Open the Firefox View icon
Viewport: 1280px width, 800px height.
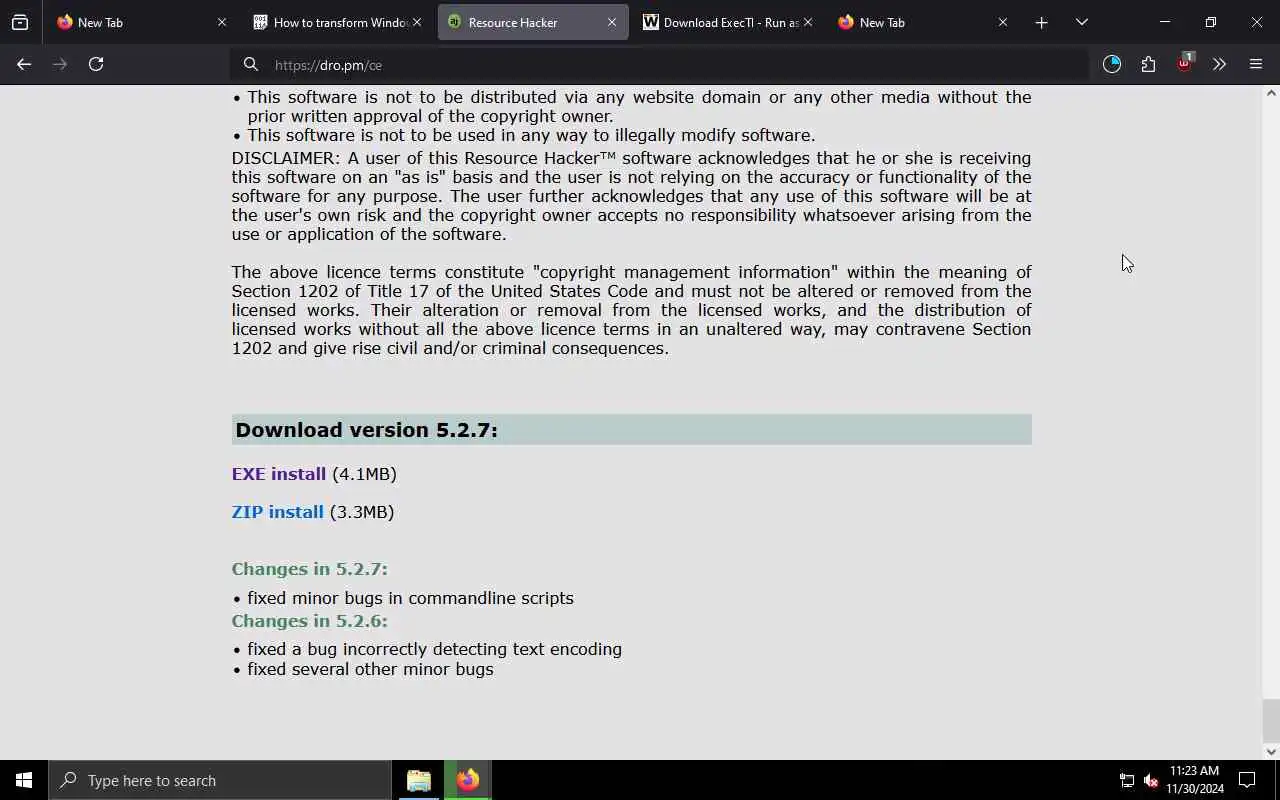pyautogui.click(x=20, y=22)
